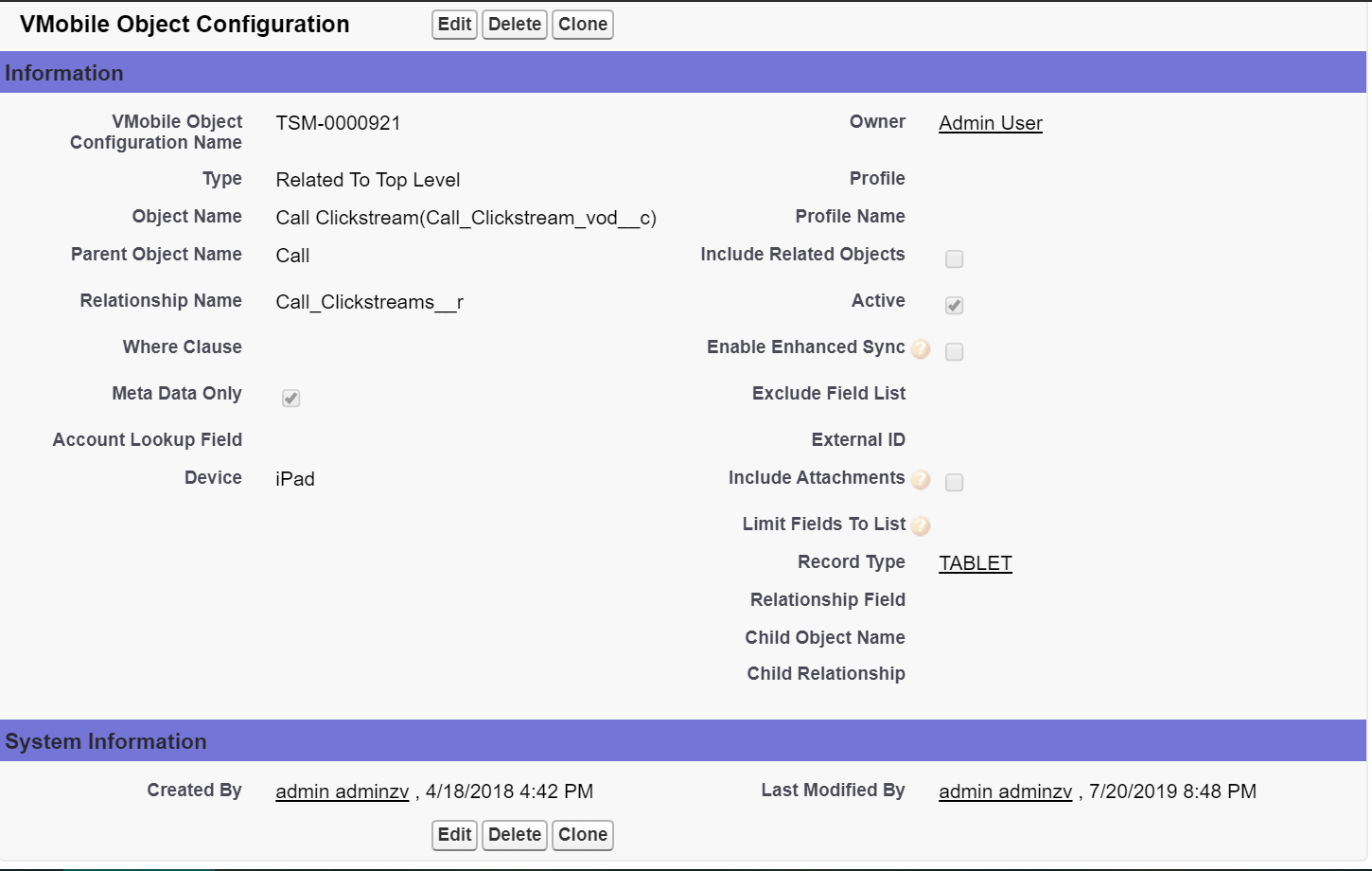Toggle the Active checkbox

tap(954, 305)
